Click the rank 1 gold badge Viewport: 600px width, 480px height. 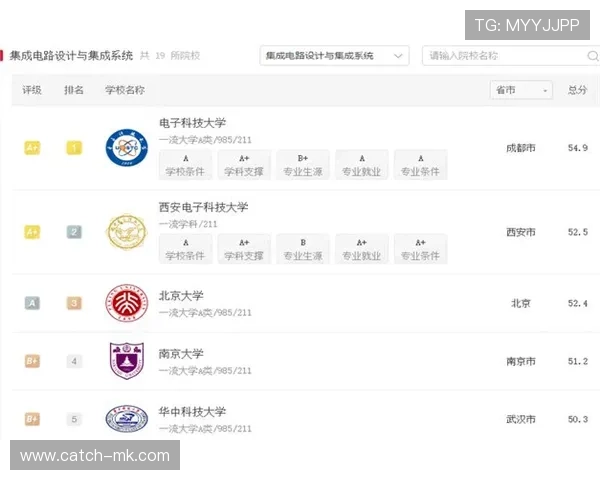coord(74,148)
